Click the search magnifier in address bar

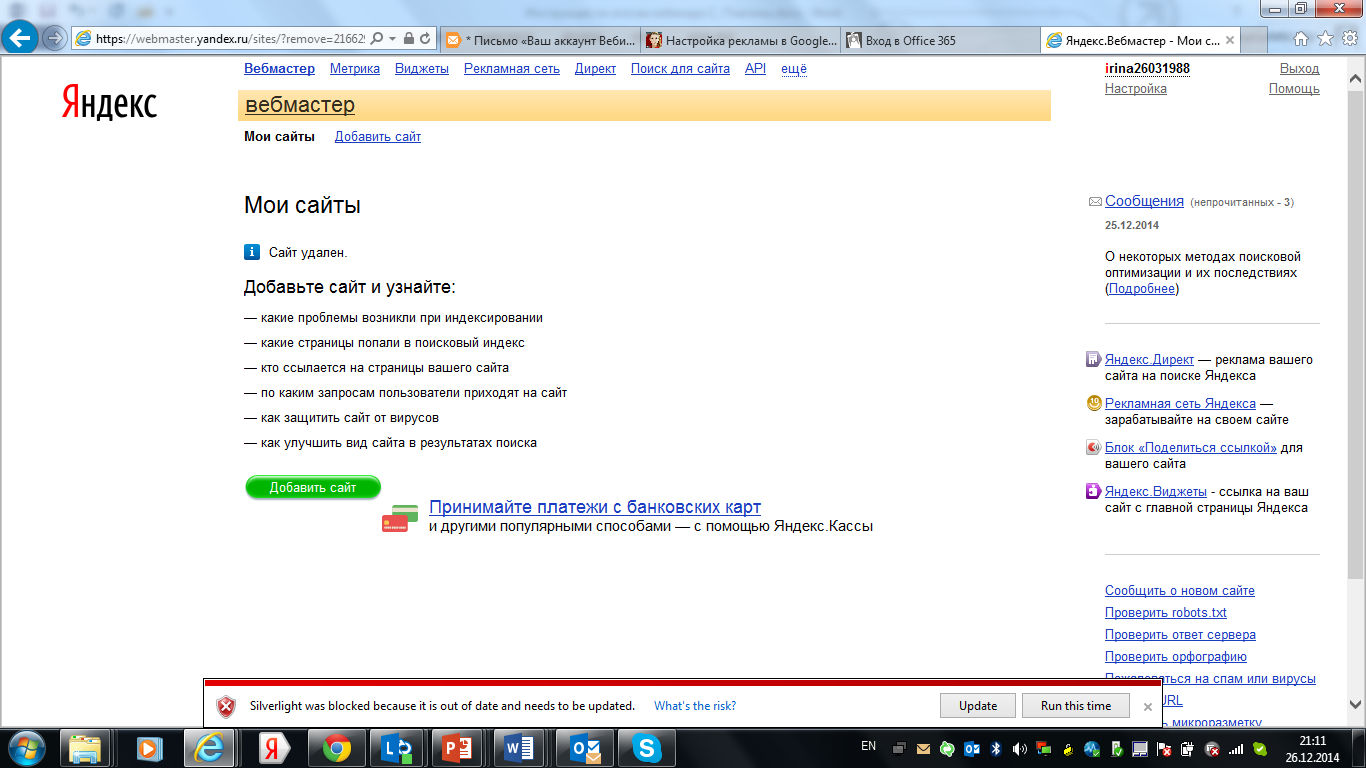tap(377, 39)
